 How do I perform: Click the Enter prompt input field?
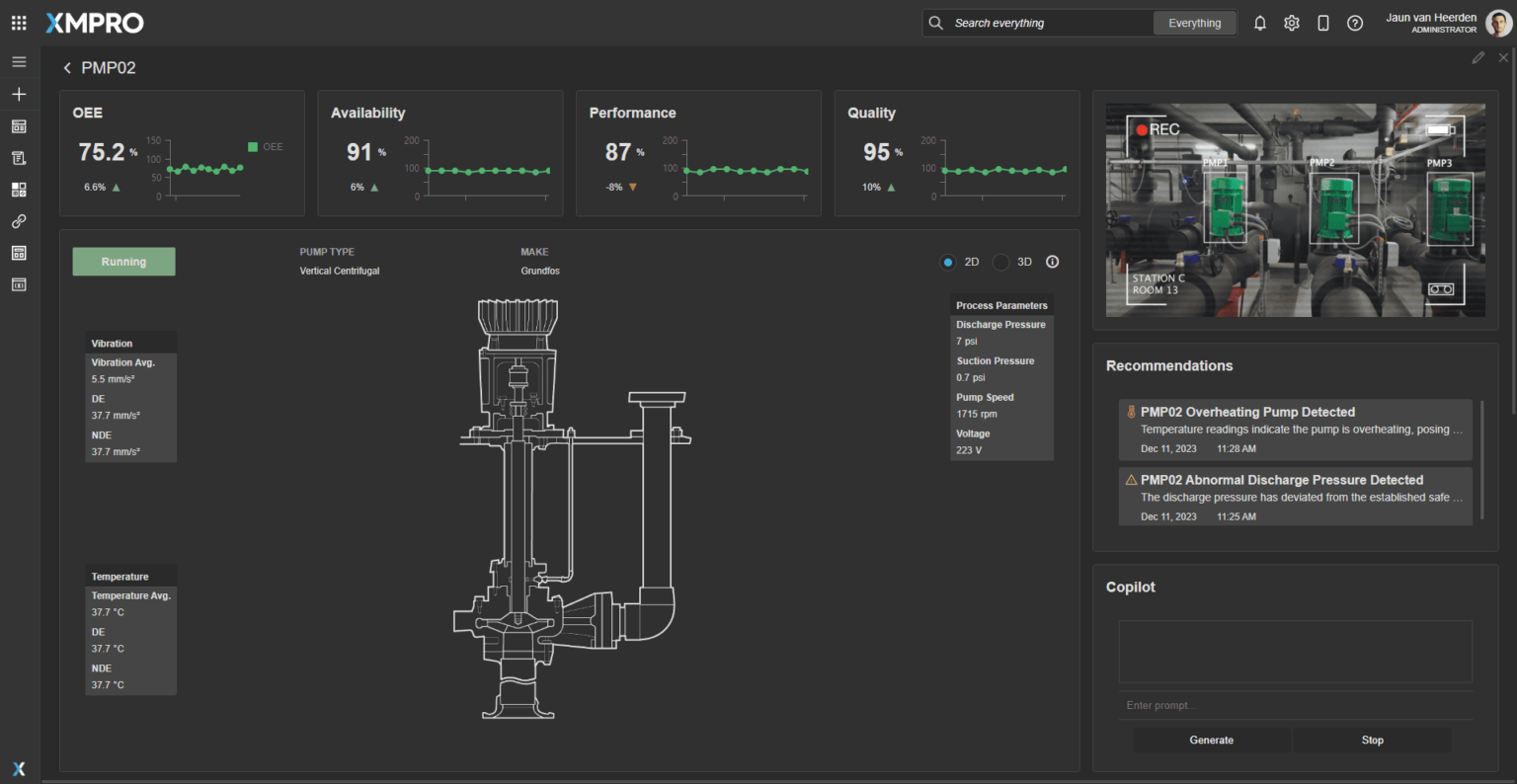pos(1295,705)
